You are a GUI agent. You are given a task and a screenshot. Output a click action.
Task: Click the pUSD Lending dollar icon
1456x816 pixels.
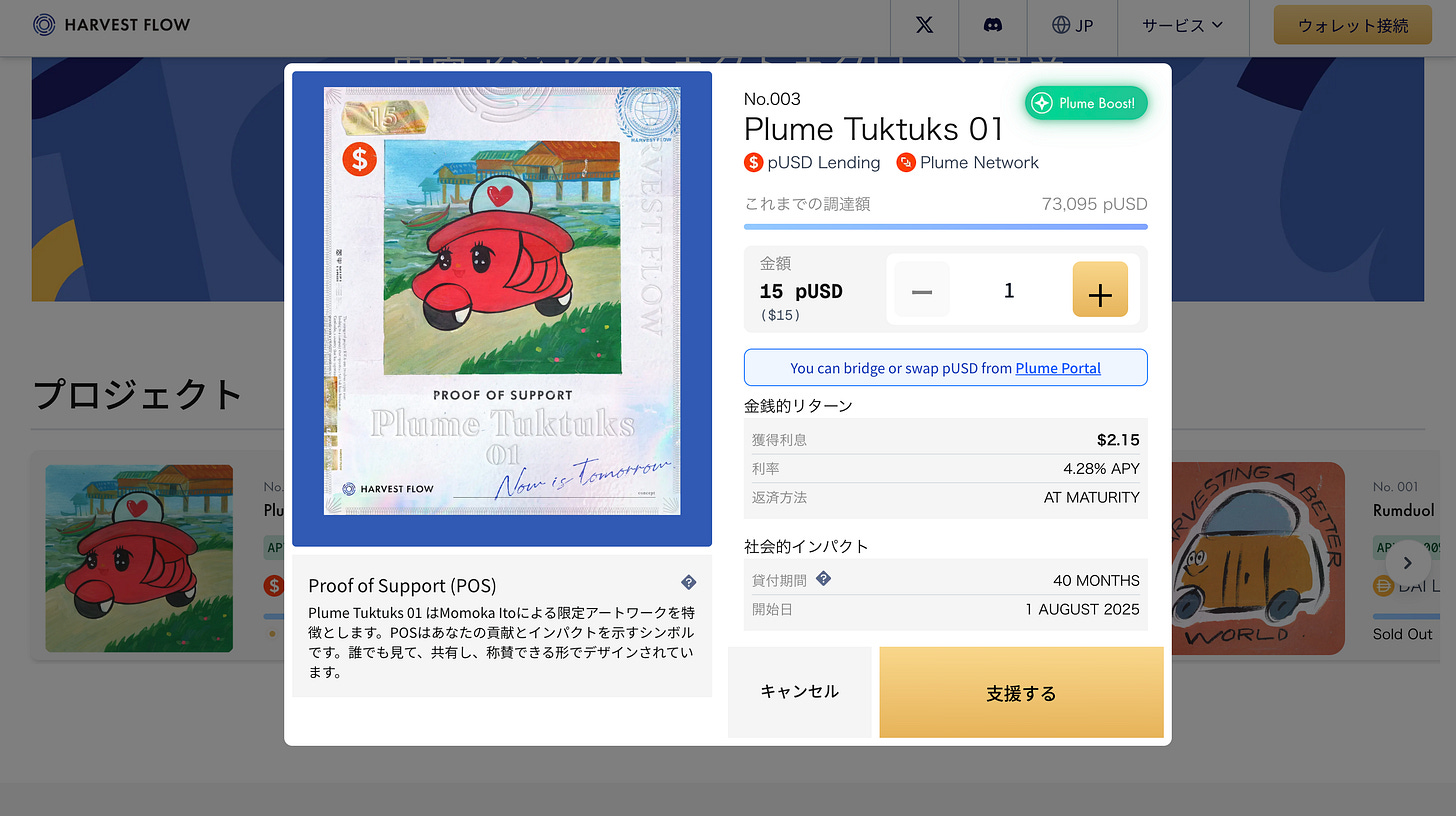(x=754, y=162)
